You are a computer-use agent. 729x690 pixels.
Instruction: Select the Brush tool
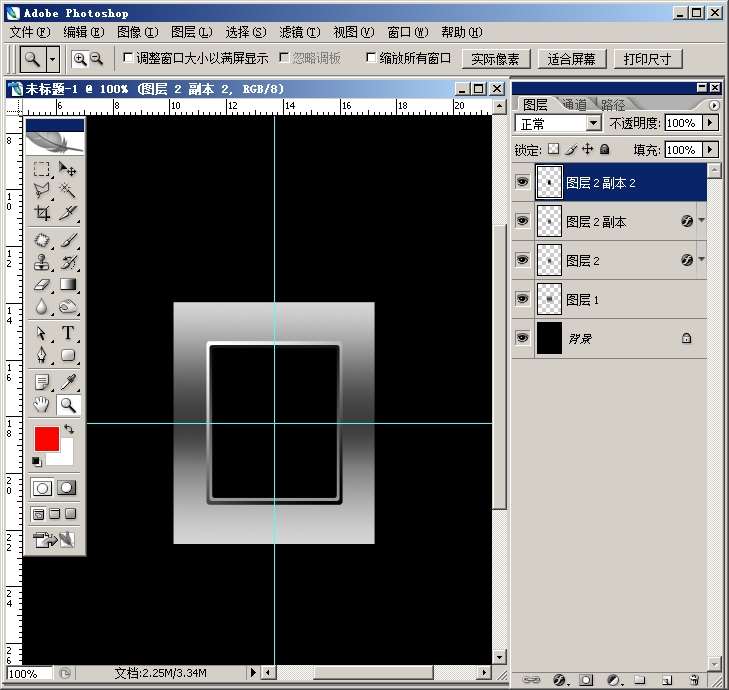point(67,240)
